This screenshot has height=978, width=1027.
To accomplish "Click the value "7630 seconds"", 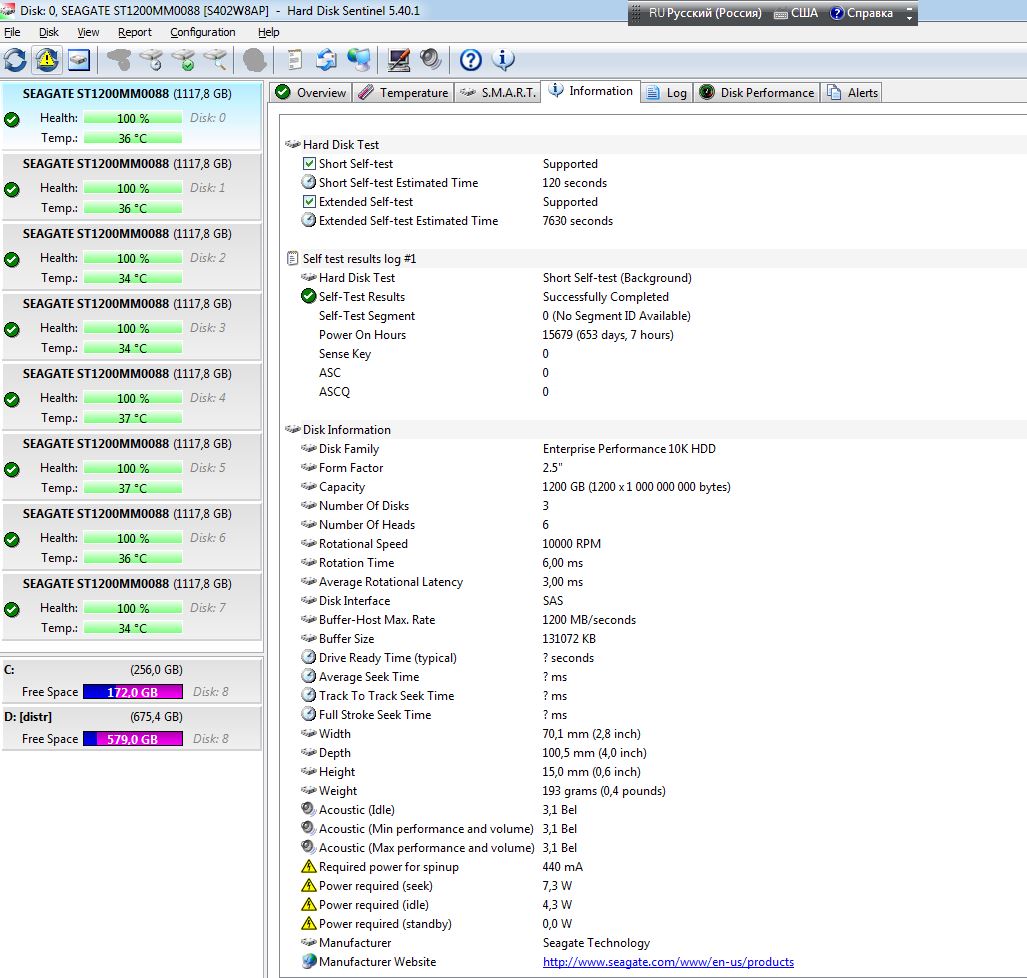I will (x=578, y=220).
